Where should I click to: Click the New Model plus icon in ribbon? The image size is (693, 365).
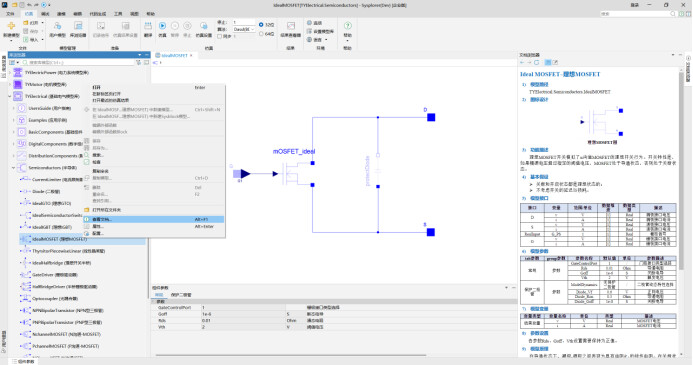pyautogui.click(x=11, y=26)
